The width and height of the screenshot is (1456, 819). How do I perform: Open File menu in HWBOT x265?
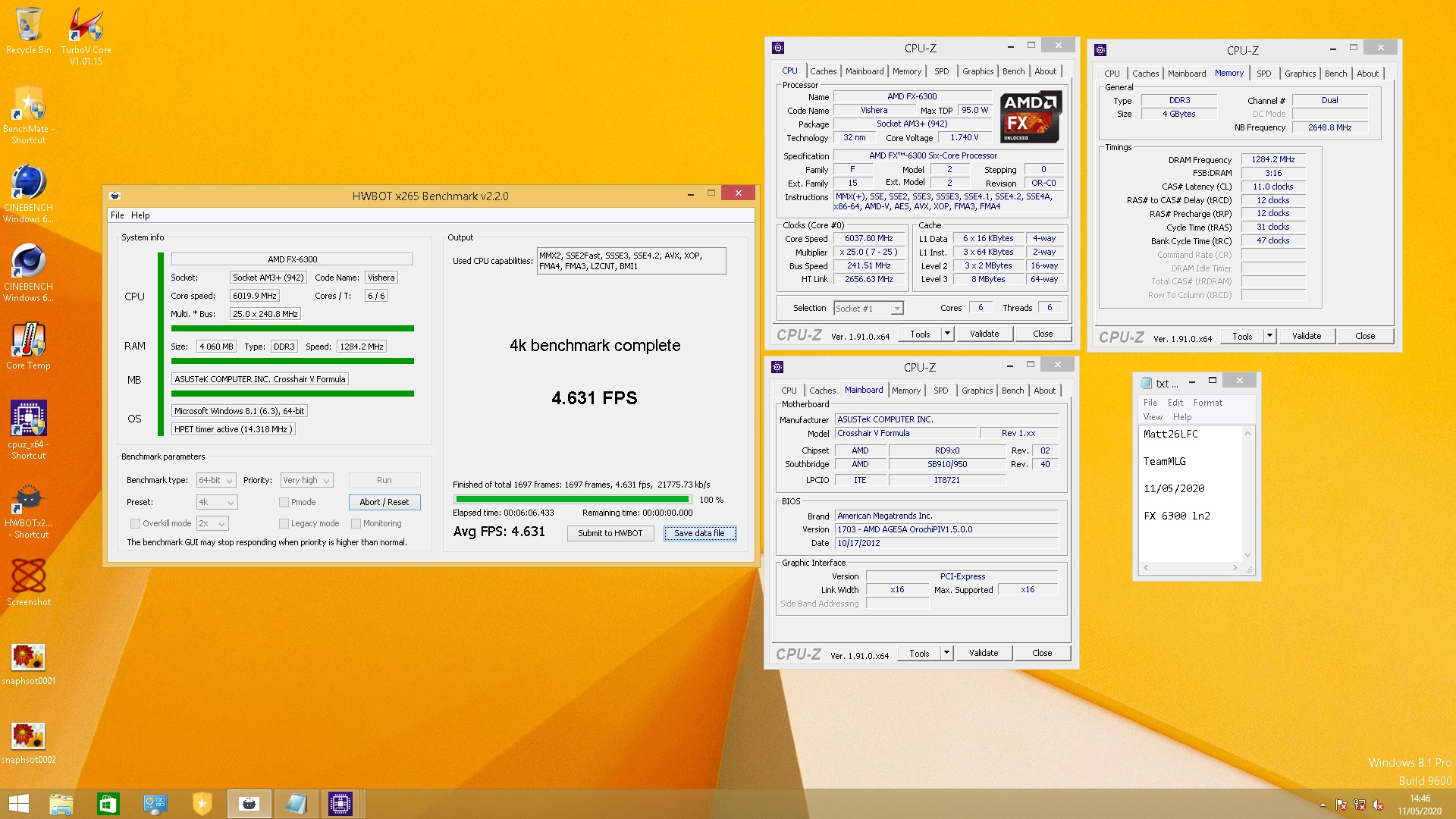[117, 215]
